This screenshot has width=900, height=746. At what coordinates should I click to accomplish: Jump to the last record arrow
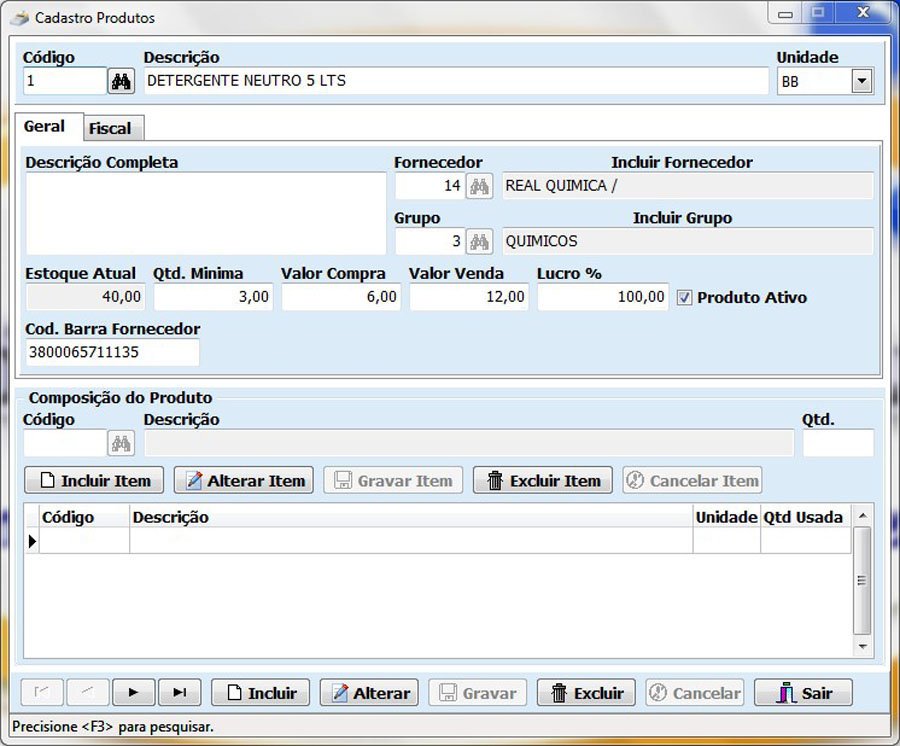pyautogui.click(x=180, y=692)
